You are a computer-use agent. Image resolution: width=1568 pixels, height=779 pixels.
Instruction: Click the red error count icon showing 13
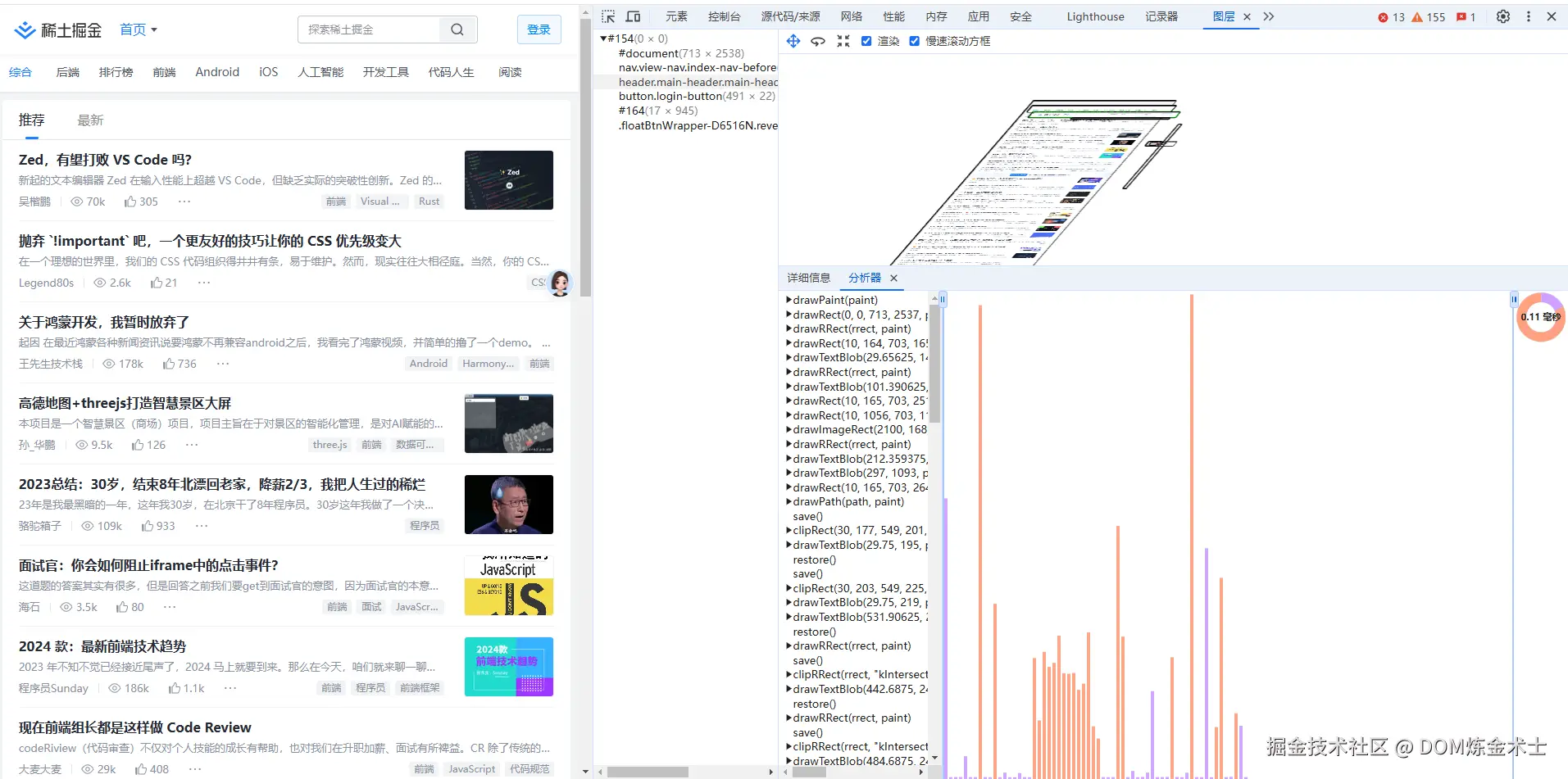[x=1384, y=17]
